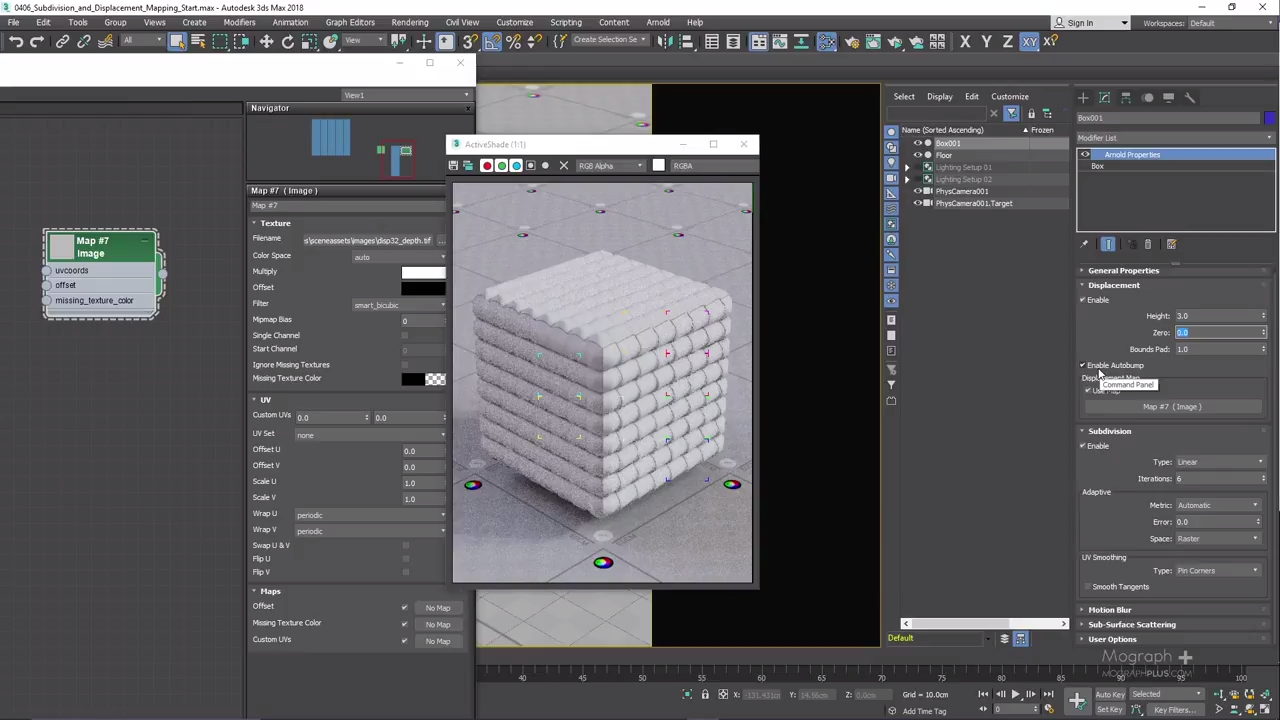The width and height of the screenshot is (1280, 720).
Task: Toggle Enable Autobump checkbox
Action: coord(1083,365)
